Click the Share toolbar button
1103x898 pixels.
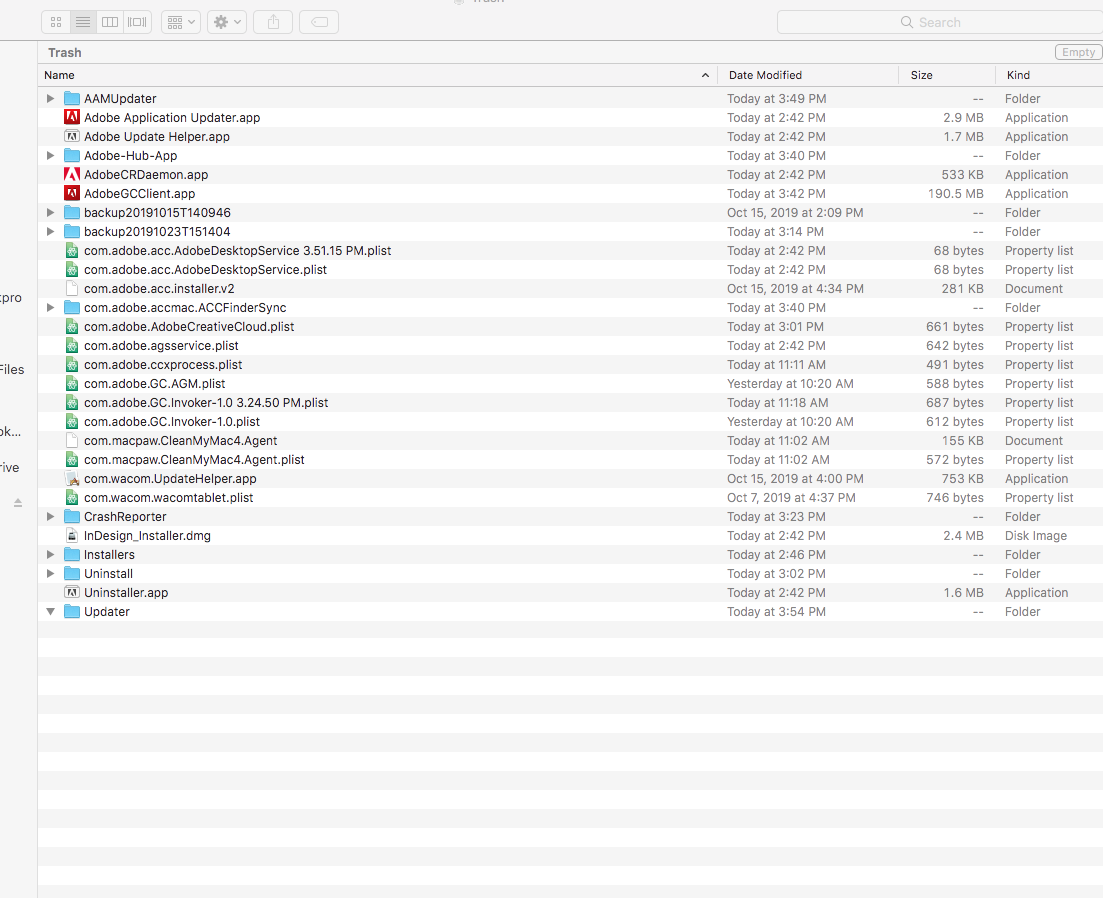coord(273,22)
